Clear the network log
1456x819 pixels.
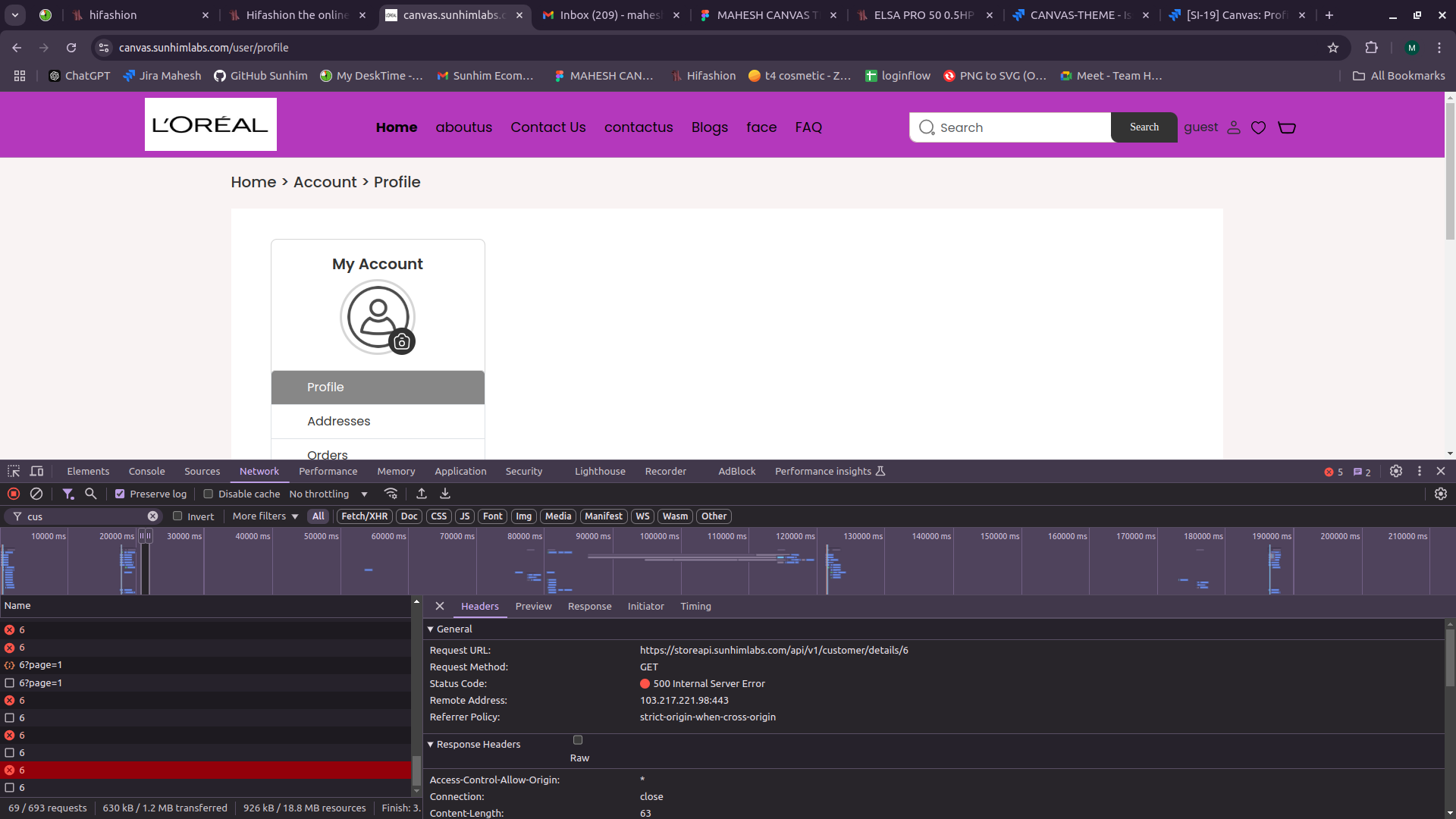tap(36, 494)
